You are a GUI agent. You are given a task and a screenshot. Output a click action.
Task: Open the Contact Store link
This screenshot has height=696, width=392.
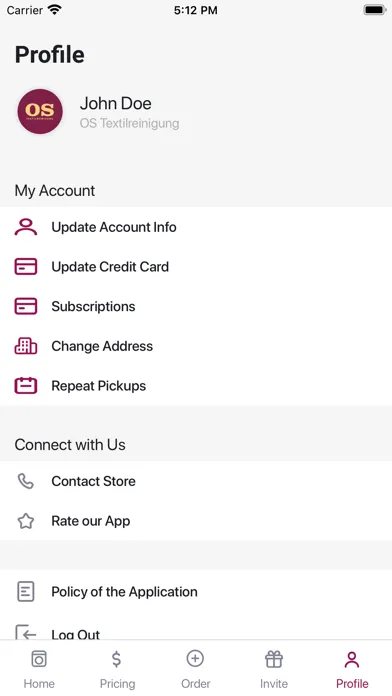[196, 481]
